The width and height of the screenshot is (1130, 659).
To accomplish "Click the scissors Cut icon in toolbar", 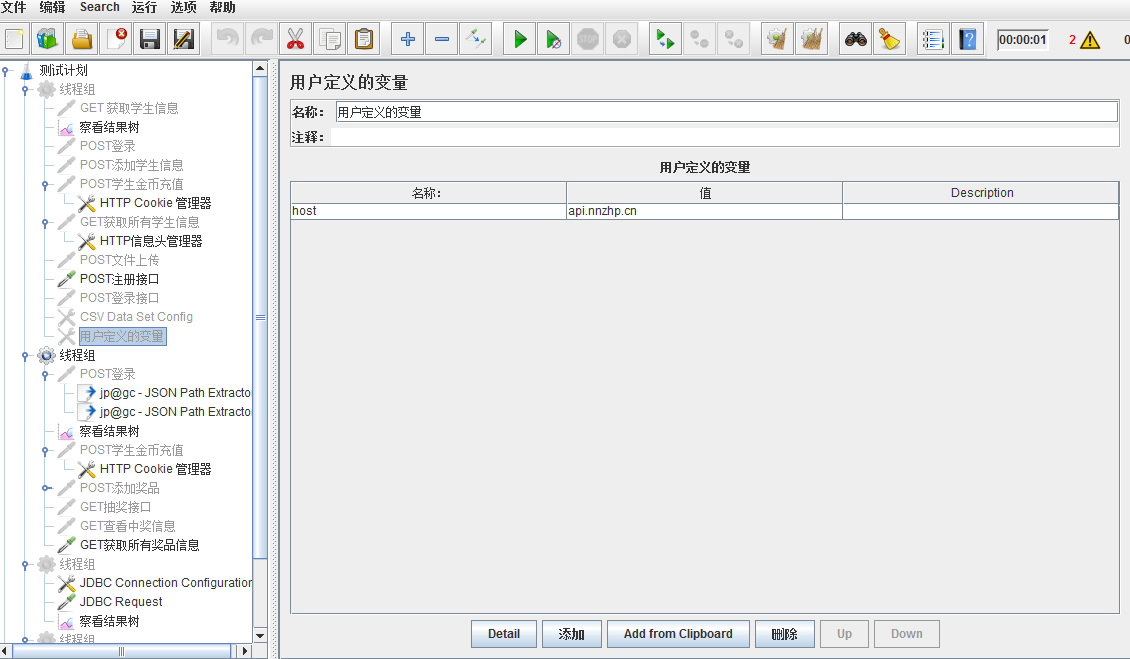I will click(x=295, y=39).
